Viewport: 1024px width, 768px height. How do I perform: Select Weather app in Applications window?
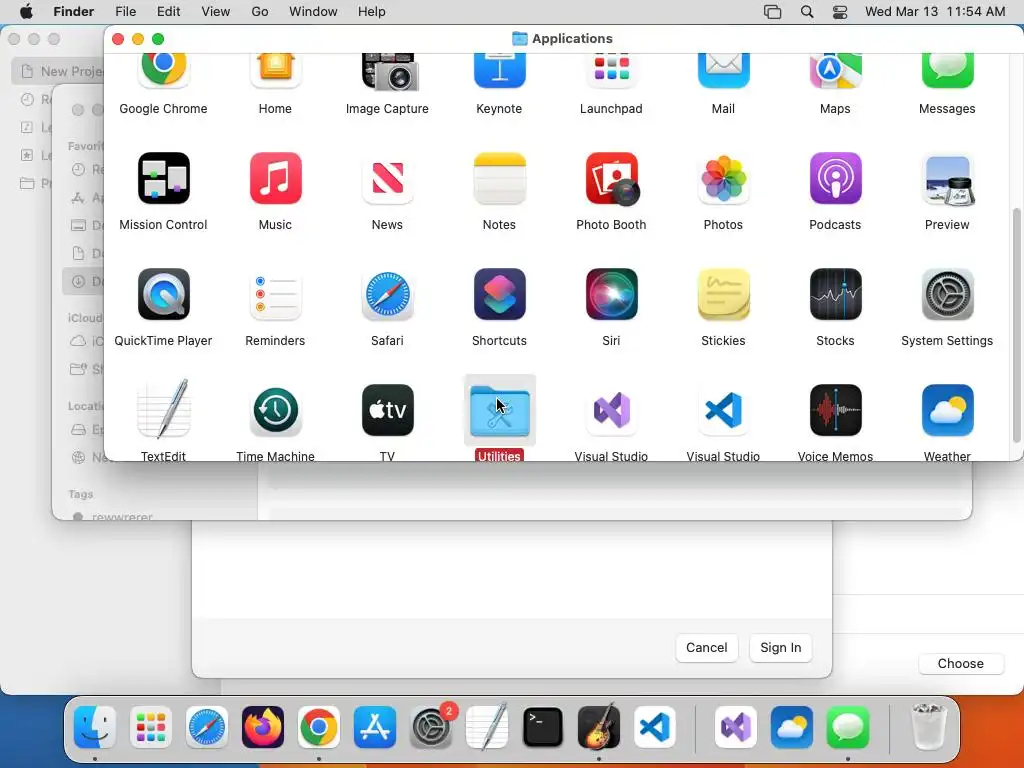point(947,410)
